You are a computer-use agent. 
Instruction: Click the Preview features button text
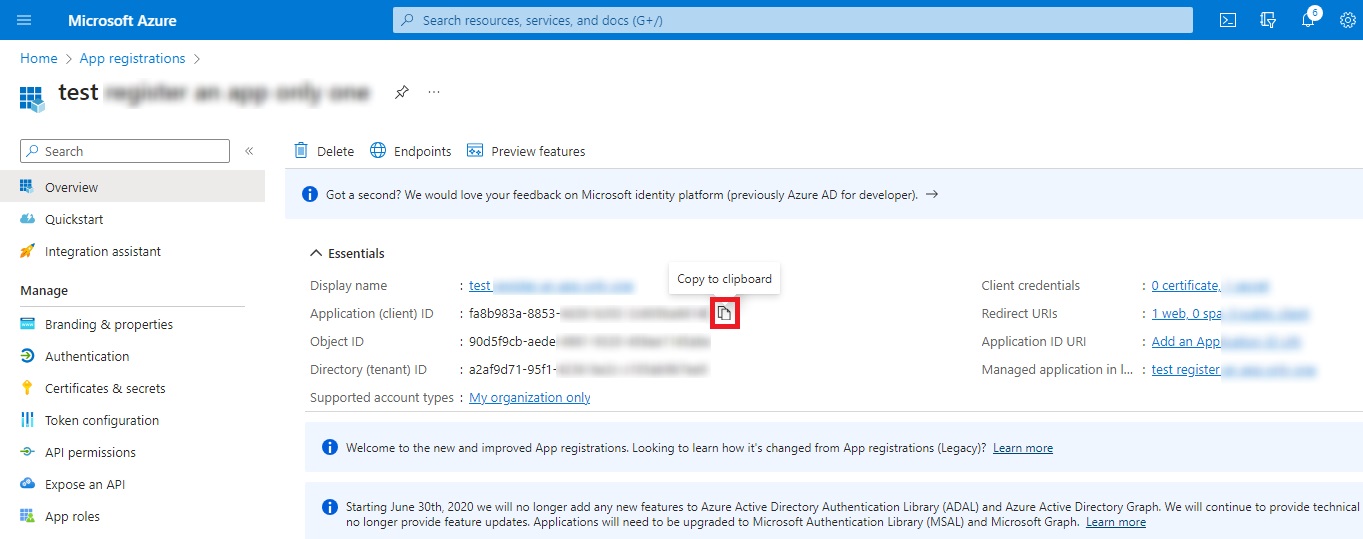538,151
